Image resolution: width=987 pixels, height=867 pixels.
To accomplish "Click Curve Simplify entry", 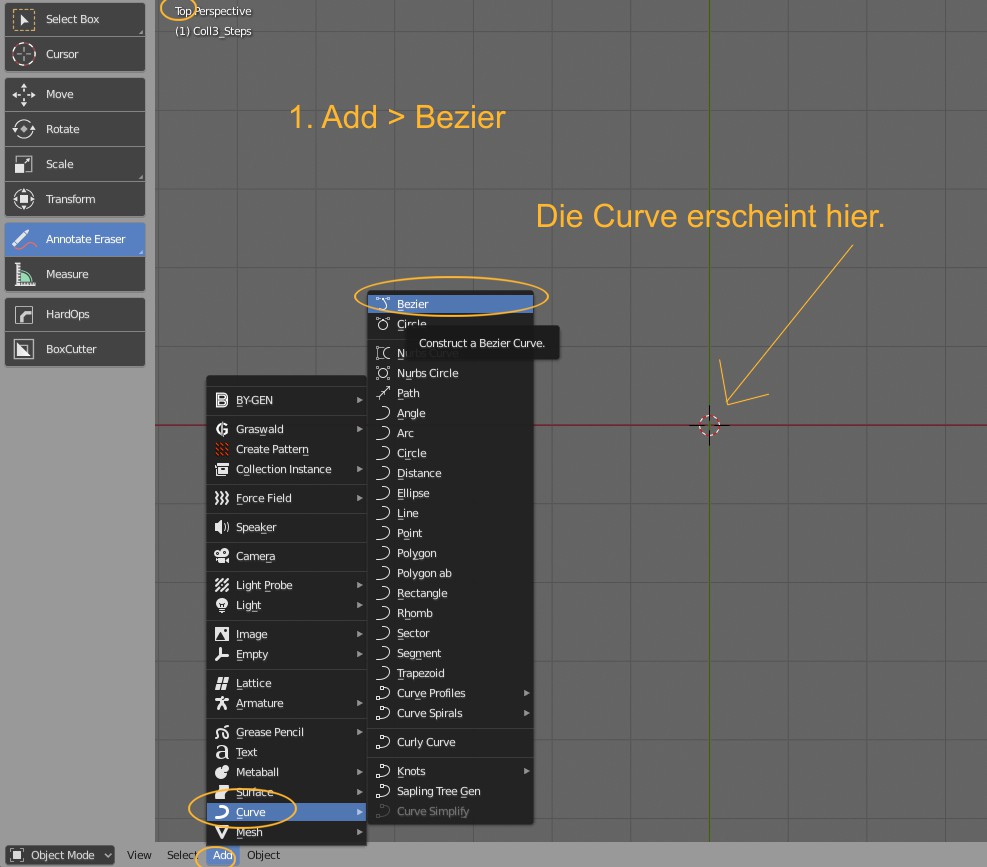I will [450, 812].
